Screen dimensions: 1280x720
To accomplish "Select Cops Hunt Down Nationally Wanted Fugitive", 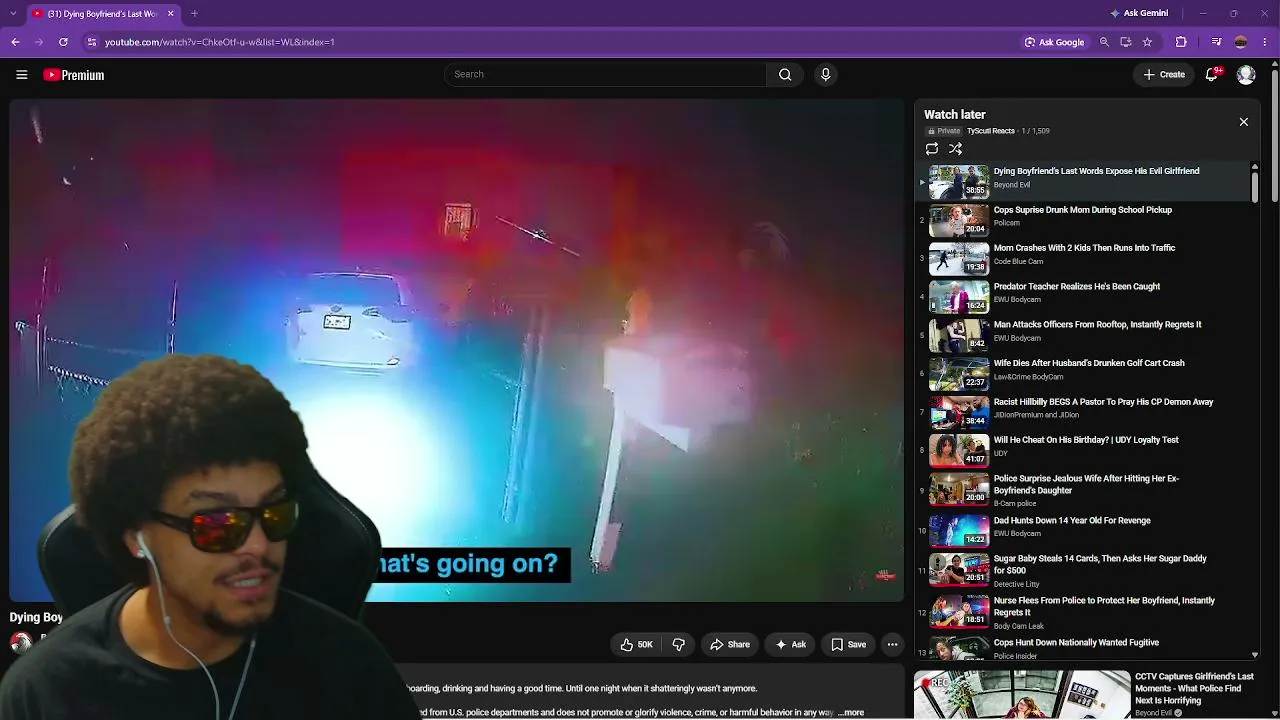I will [1076, 643].
